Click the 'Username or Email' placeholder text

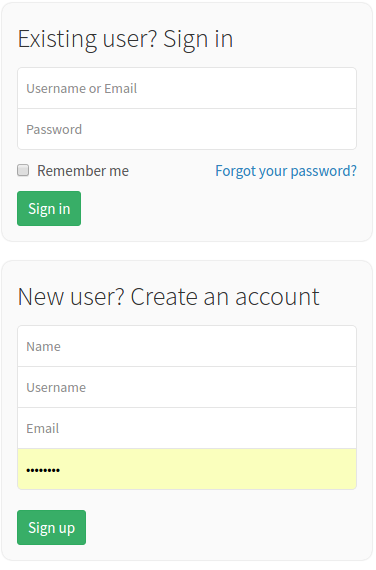(x=81, y=88)
